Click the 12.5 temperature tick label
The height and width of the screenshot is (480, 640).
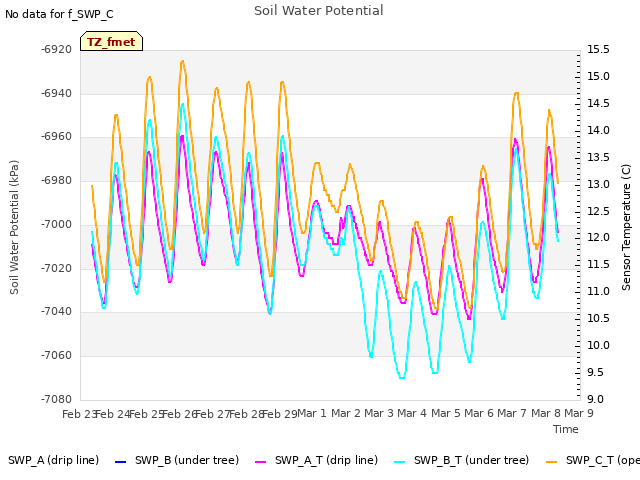click(x=598, y=211)
